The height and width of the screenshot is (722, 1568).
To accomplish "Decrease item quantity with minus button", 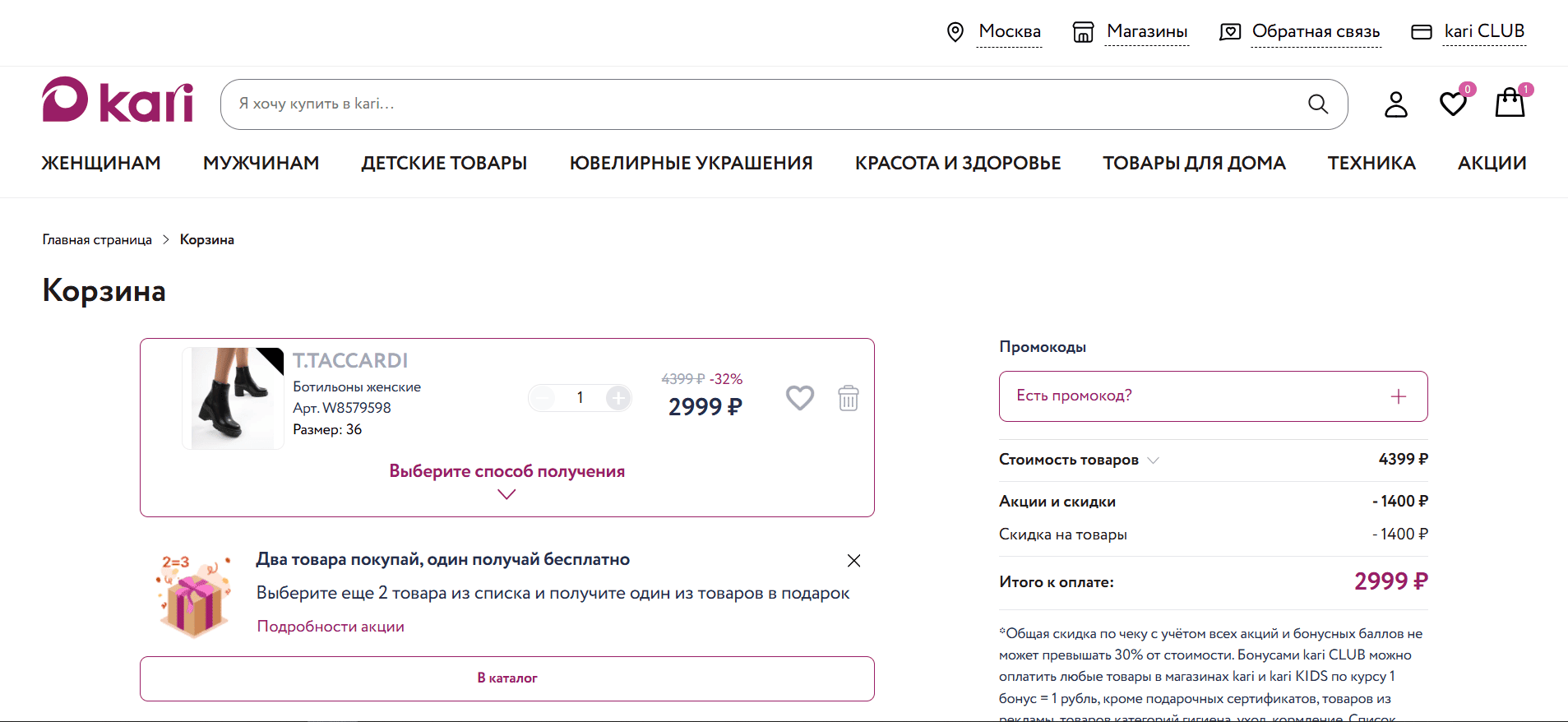I will pos(542,398).
